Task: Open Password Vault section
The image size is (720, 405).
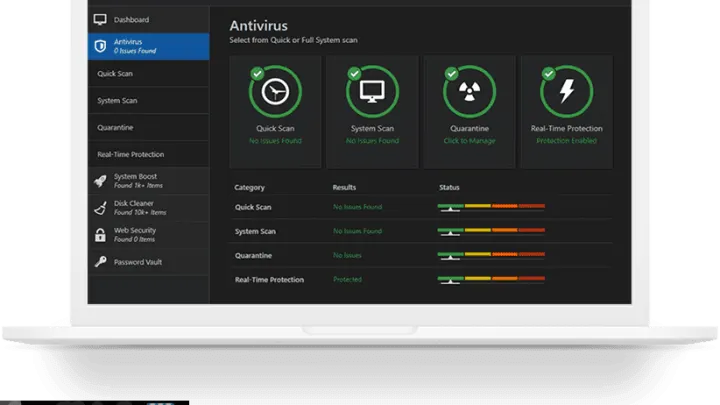Action: 148,262
